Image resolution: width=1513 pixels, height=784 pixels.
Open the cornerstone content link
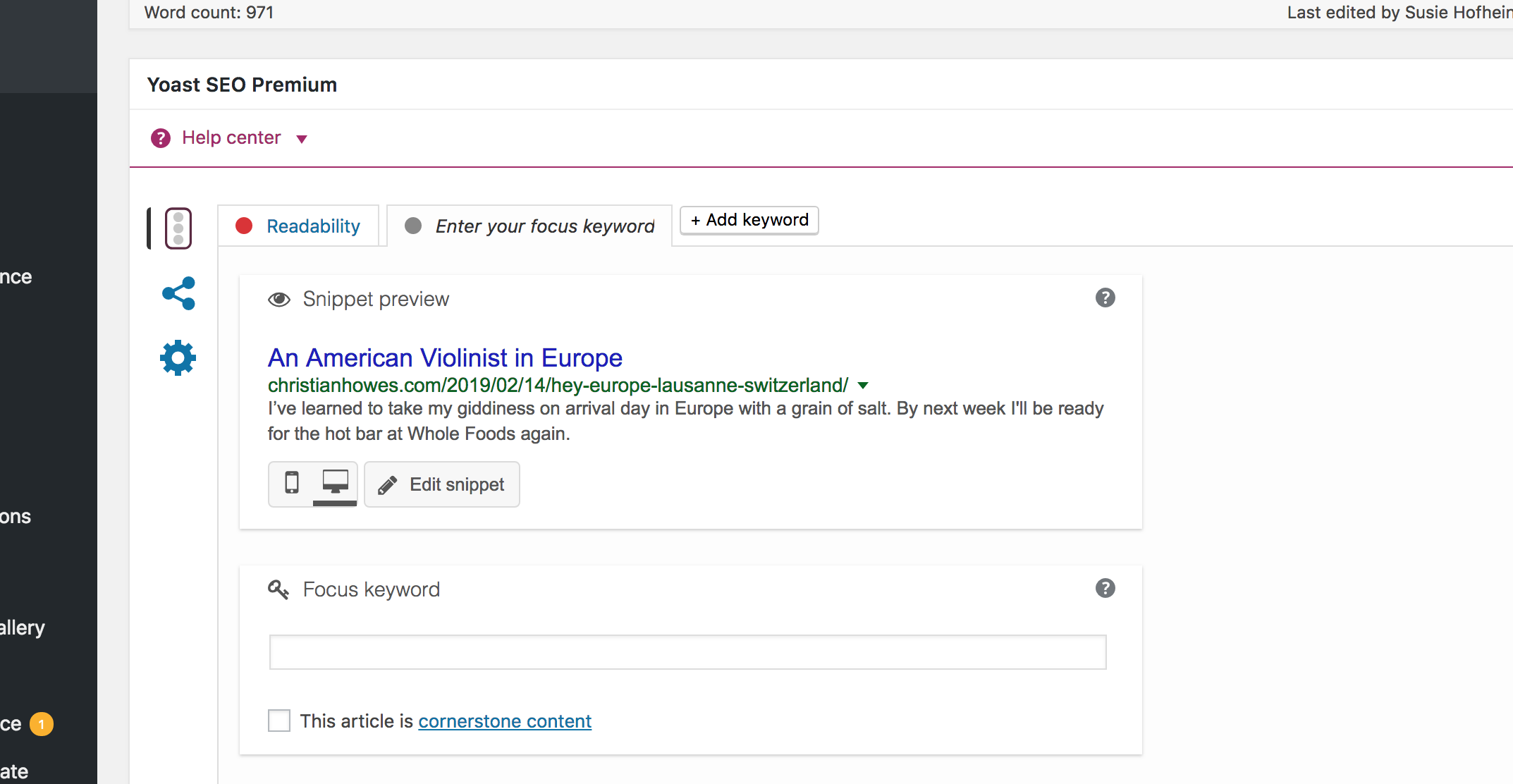point(505,721)
